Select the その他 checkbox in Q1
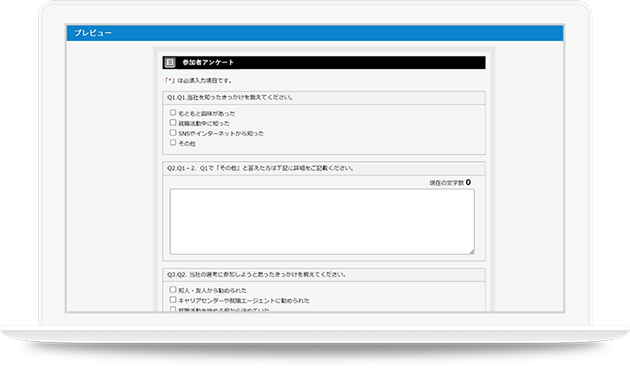 click(x=173, y=143)
